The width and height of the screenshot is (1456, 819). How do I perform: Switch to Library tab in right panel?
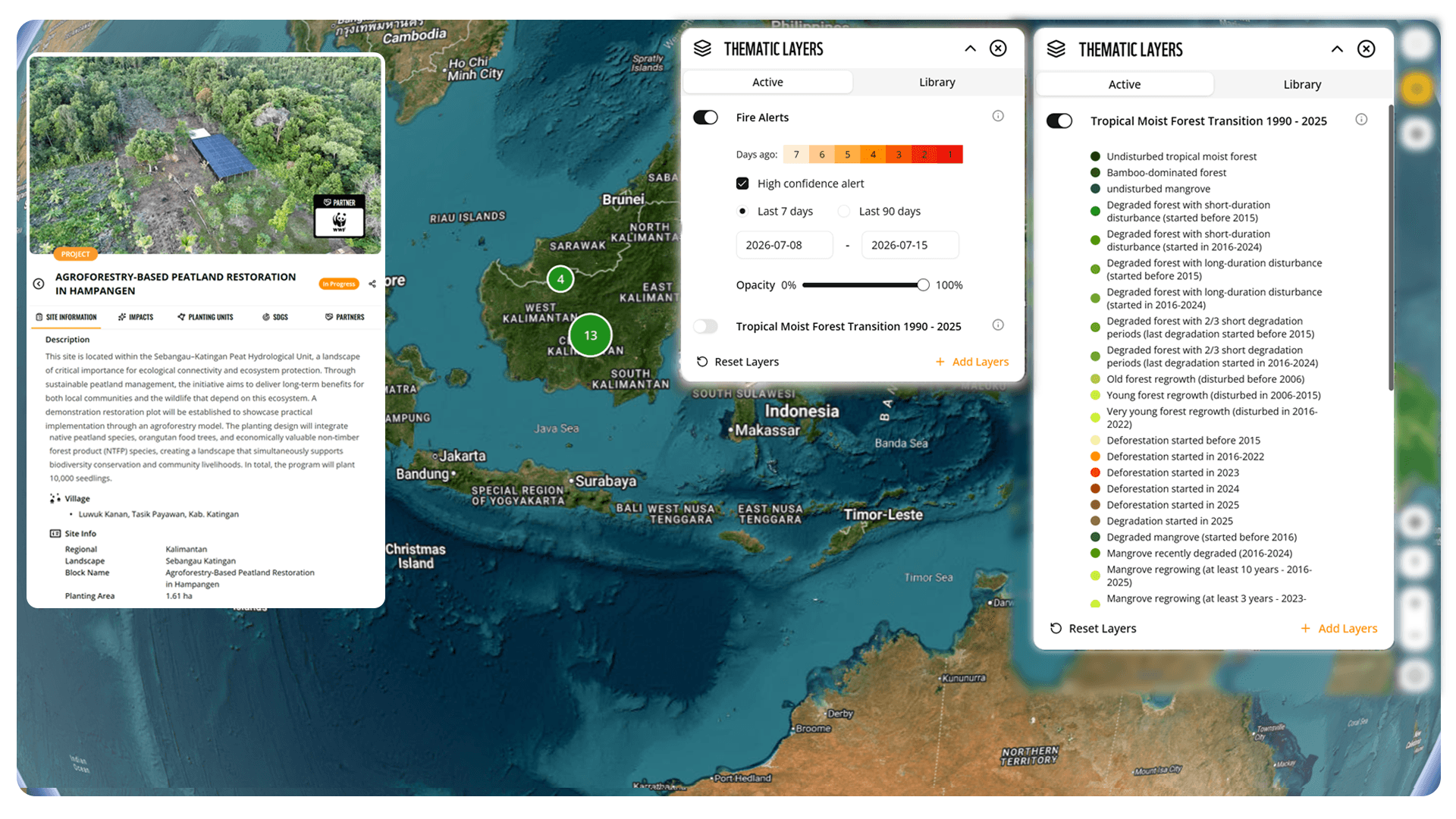pos(1302,84)
